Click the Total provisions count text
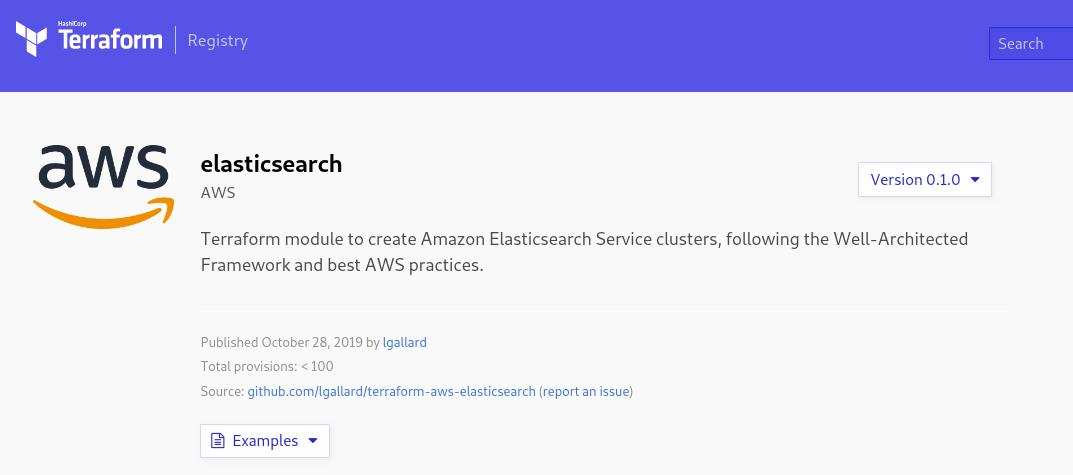1073x475 pixels. coord(267,366)
